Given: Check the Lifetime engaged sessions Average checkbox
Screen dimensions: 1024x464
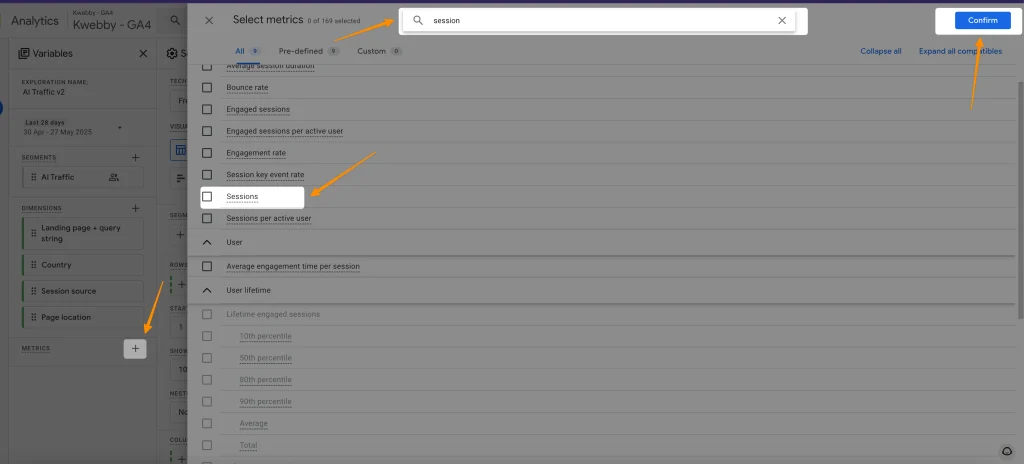Looking at the screenshot, I should [x=207, y=423].
